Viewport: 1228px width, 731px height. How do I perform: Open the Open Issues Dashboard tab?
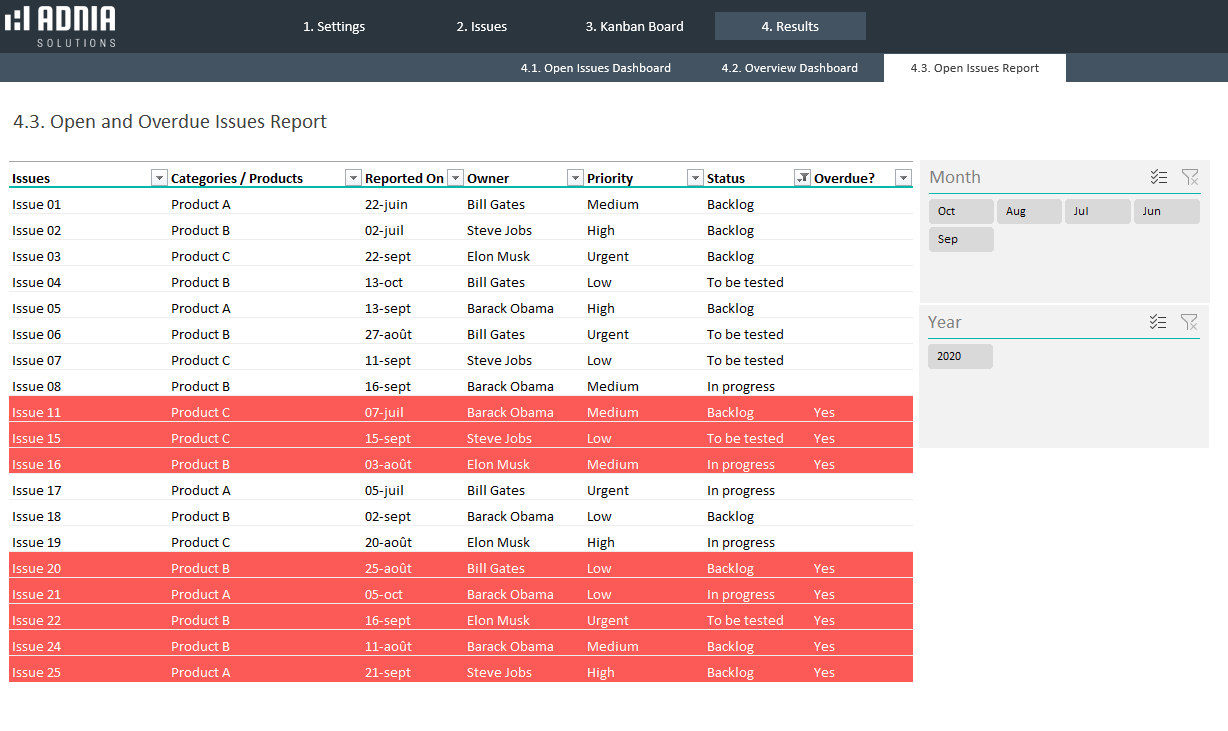pos(596,67)
